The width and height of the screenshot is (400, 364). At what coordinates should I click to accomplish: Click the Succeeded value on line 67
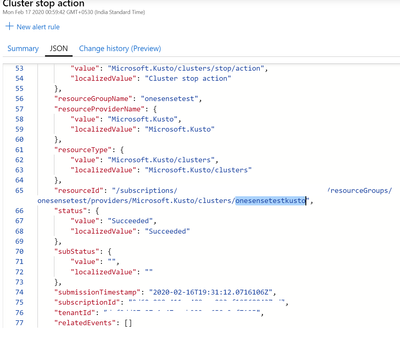point(130,221)
